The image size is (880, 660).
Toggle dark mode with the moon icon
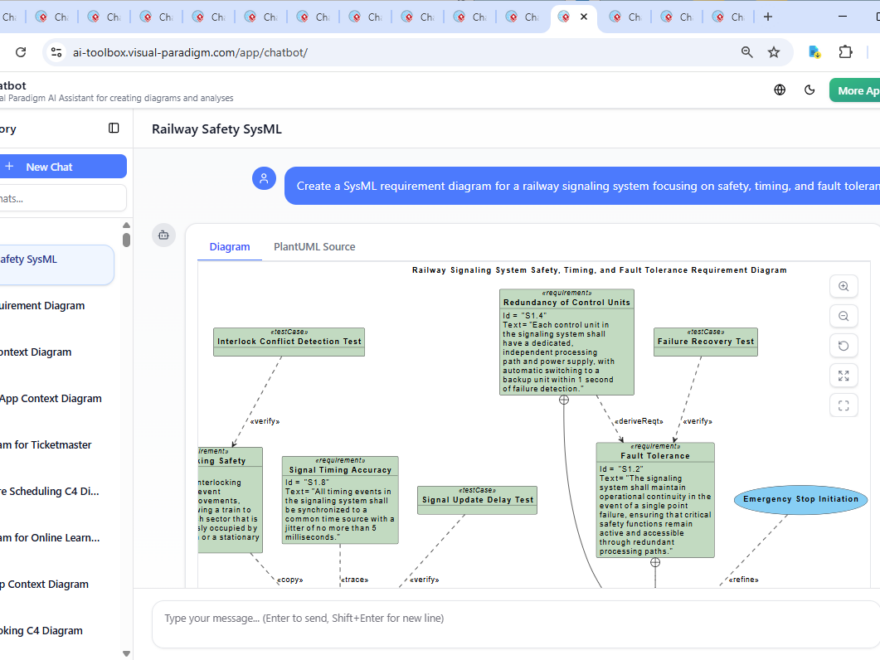coord(809,89)
